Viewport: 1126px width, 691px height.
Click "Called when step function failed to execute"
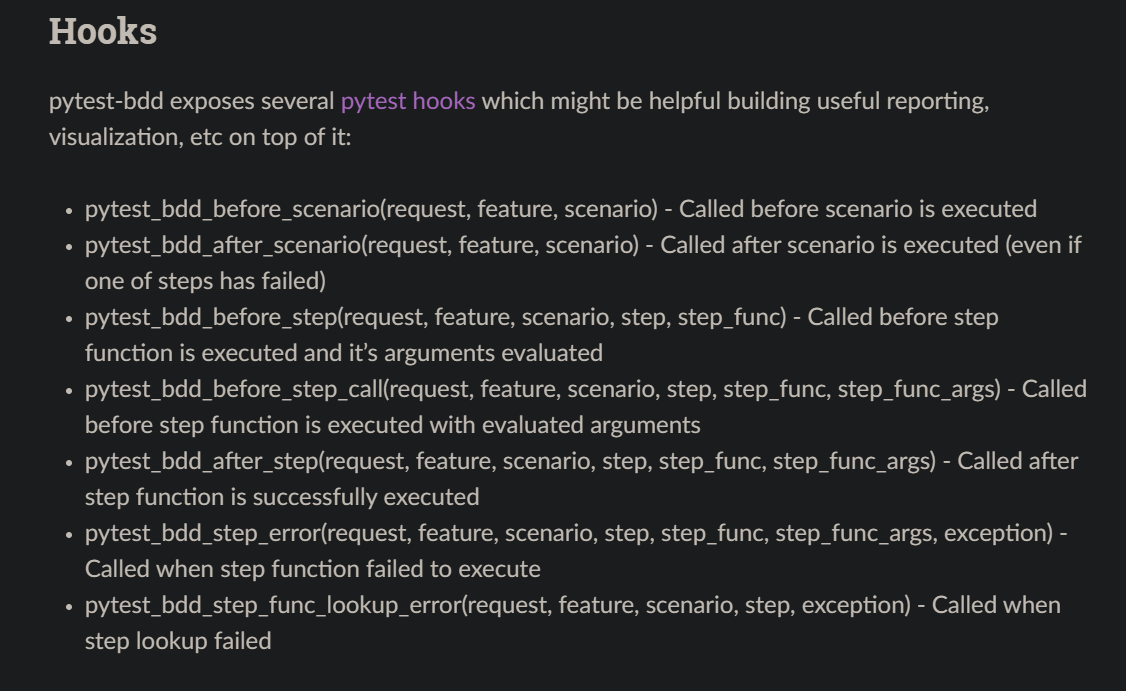click(x=312, y=569)
